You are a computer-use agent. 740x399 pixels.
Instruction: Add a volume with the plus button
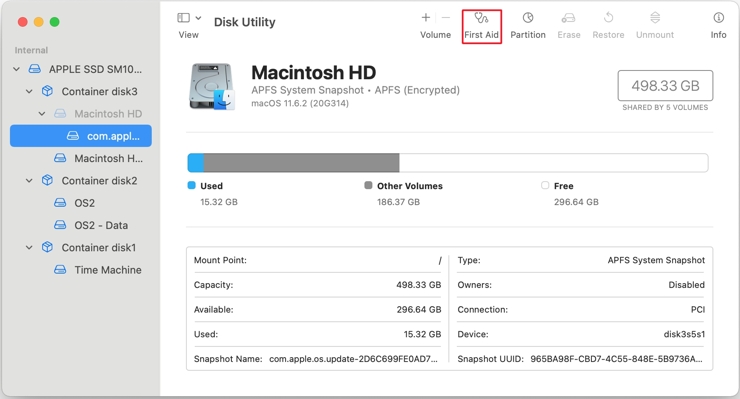[x=425, y=17]
